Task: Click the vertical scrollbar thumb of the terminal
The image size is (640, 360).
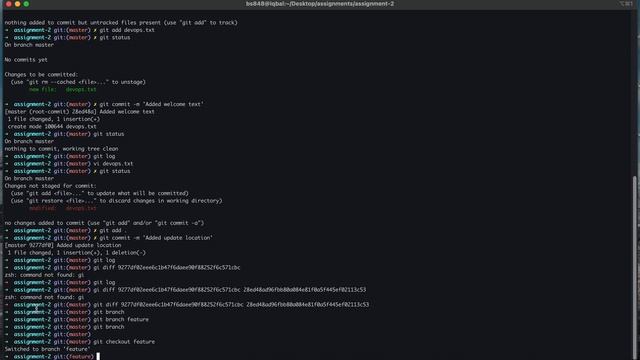Action: coord(634,267)
